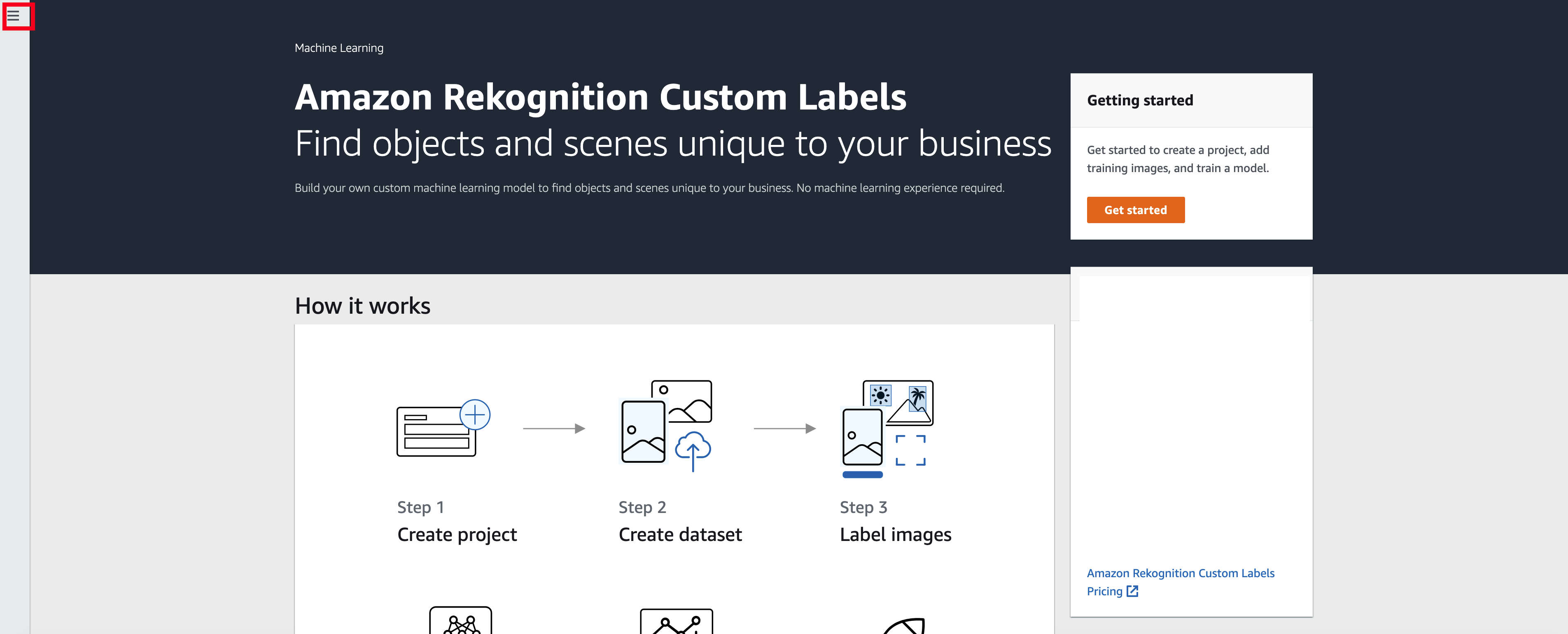
Task: Click the arrow between Step 2 and Step 3
Action: [784, 428]
